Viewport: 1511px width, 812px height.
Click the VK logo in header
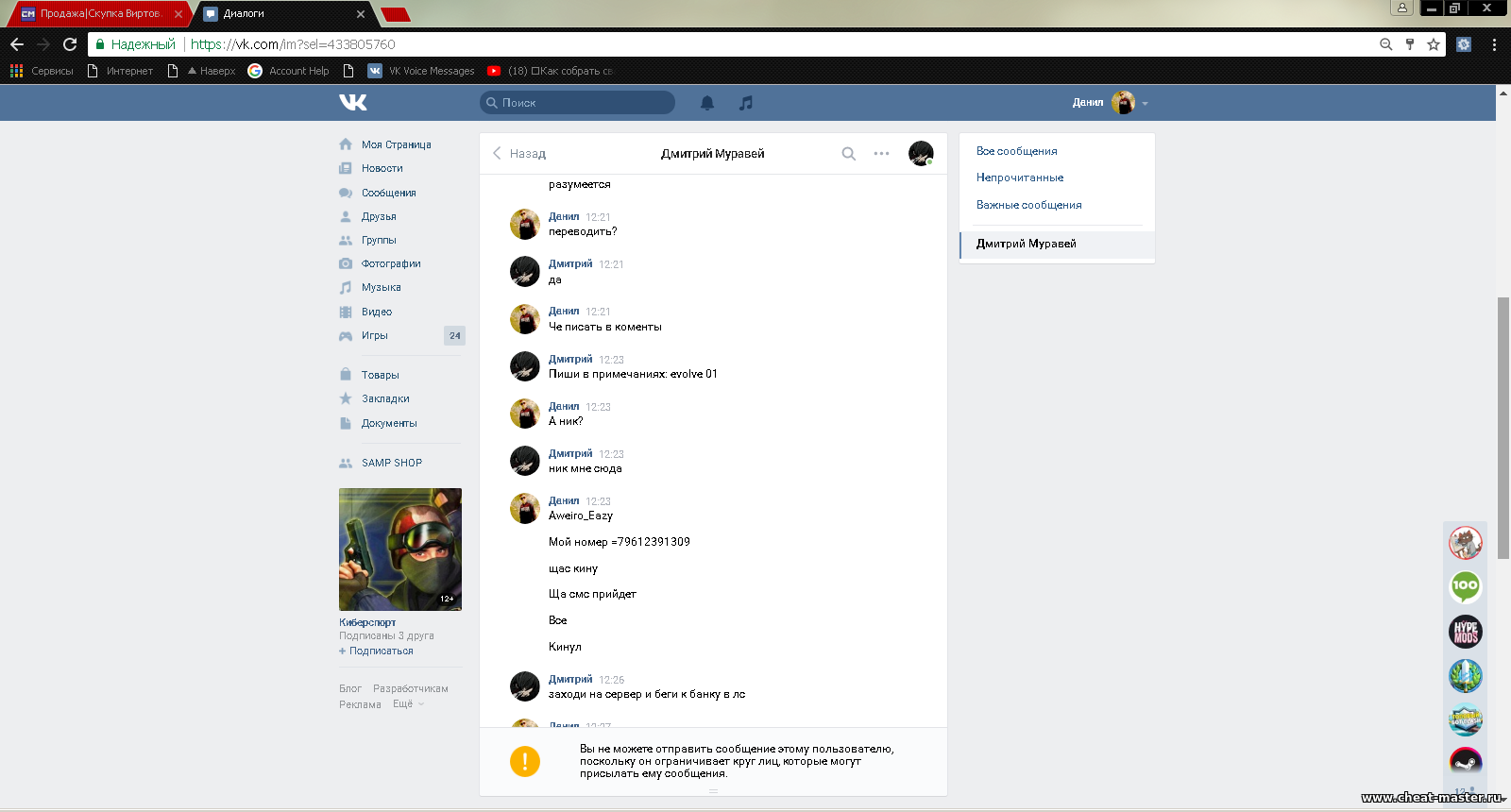[x=353, y=102]
